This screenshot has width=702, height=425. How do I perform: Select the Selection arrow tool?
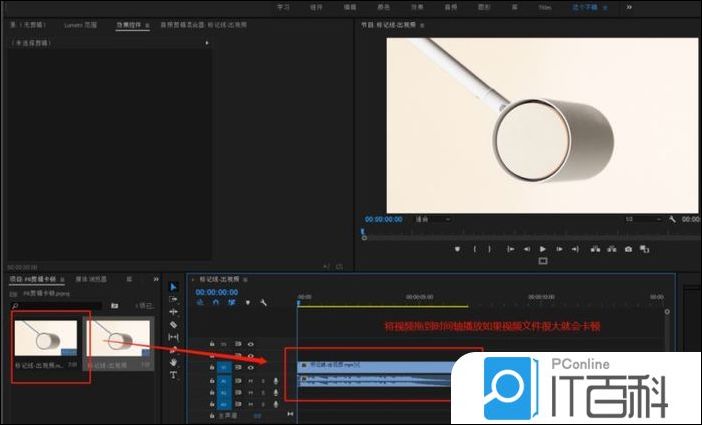click(x=173, y=287)
